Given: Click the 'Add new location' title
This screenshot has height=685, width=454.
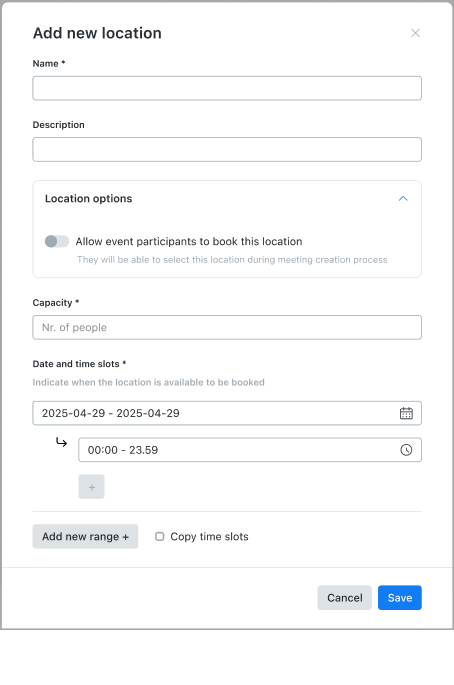Looking at the screenshot, I should (x=97, y=33).
